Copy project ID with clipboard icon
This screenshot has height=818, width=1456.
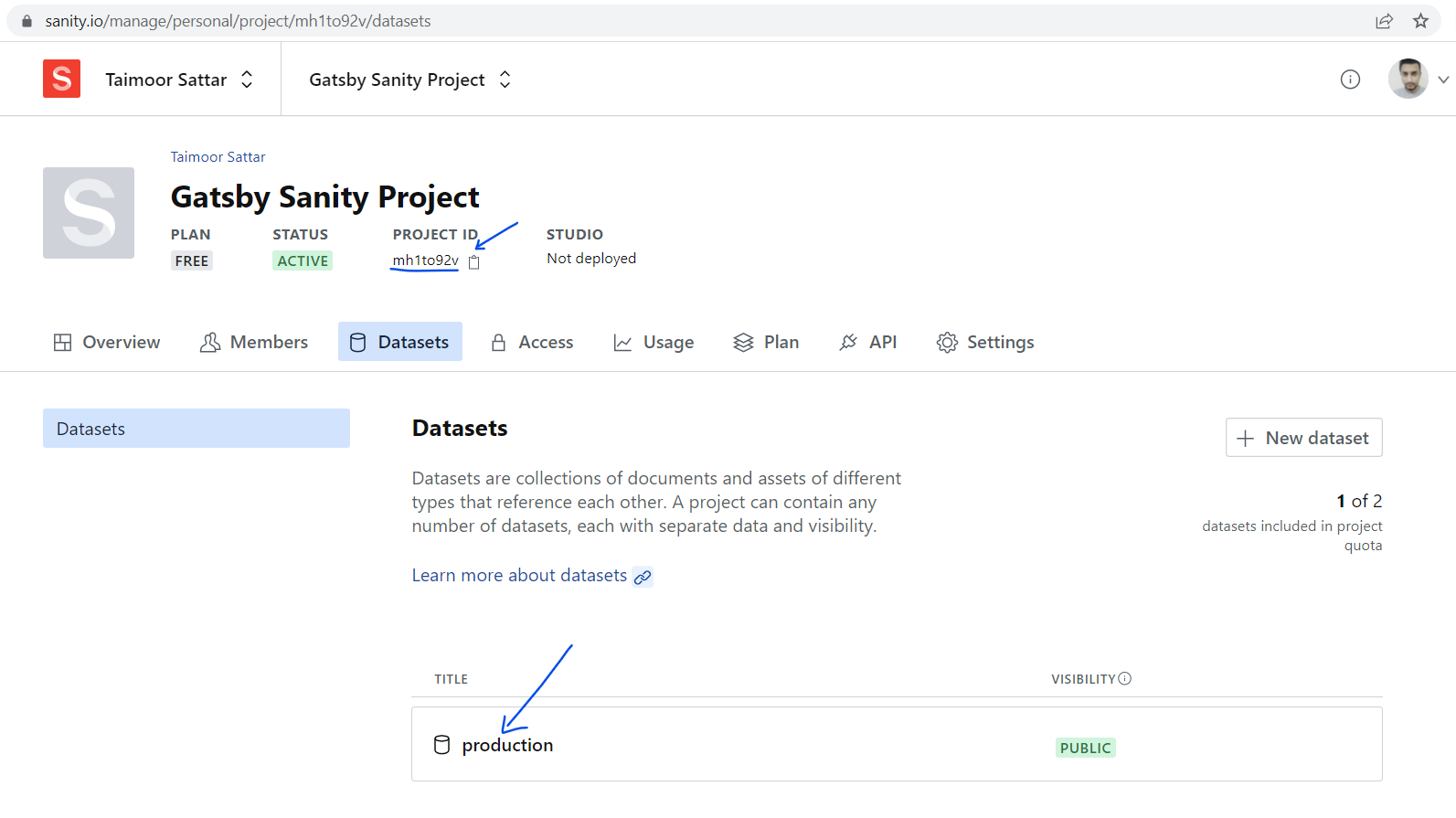tap(473, 262)
